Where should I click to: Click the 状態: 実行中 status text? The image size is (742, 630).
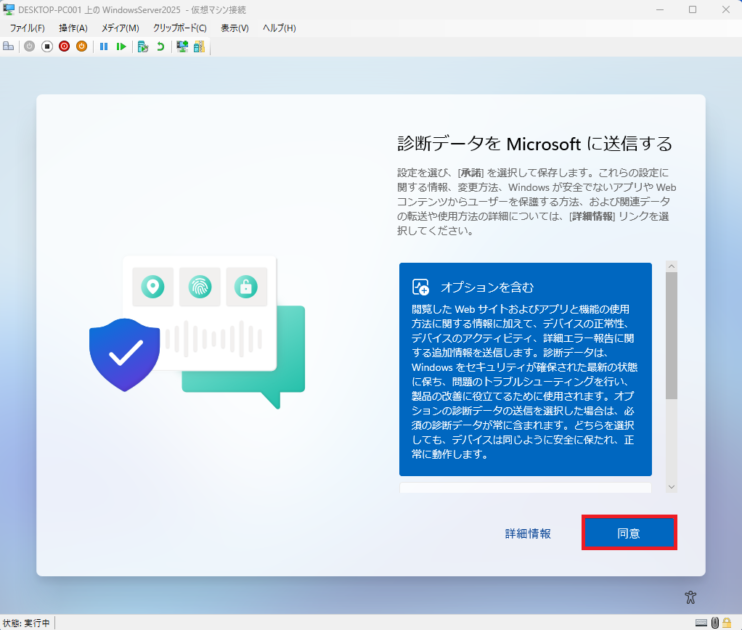click(x=26, y=623)
